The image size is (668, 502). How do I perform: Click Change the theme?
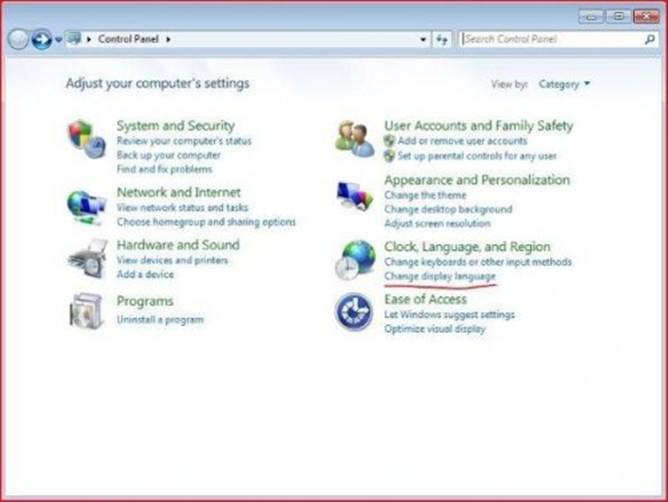[x=425, y=195]
